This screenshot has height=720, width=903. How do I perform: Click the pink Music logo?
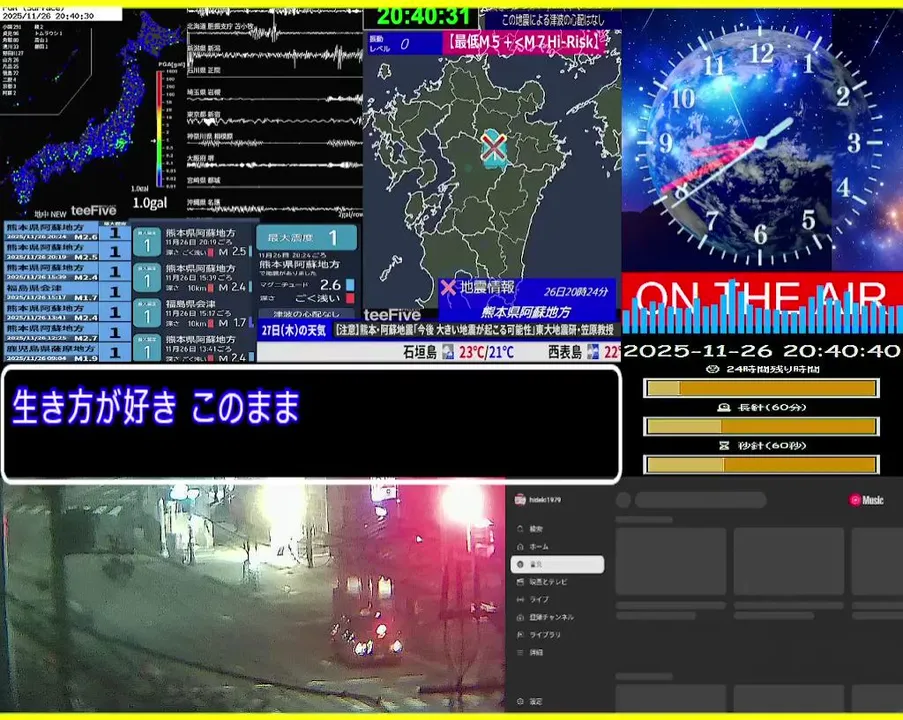867,500
